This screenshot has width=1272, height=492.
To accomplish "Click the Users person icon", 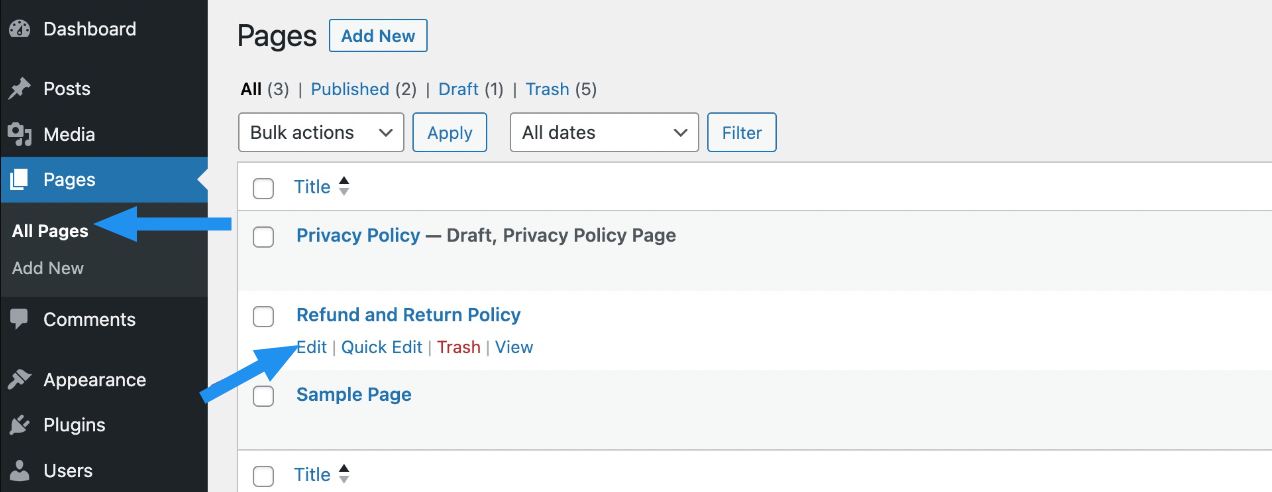I will click(19, 471).
